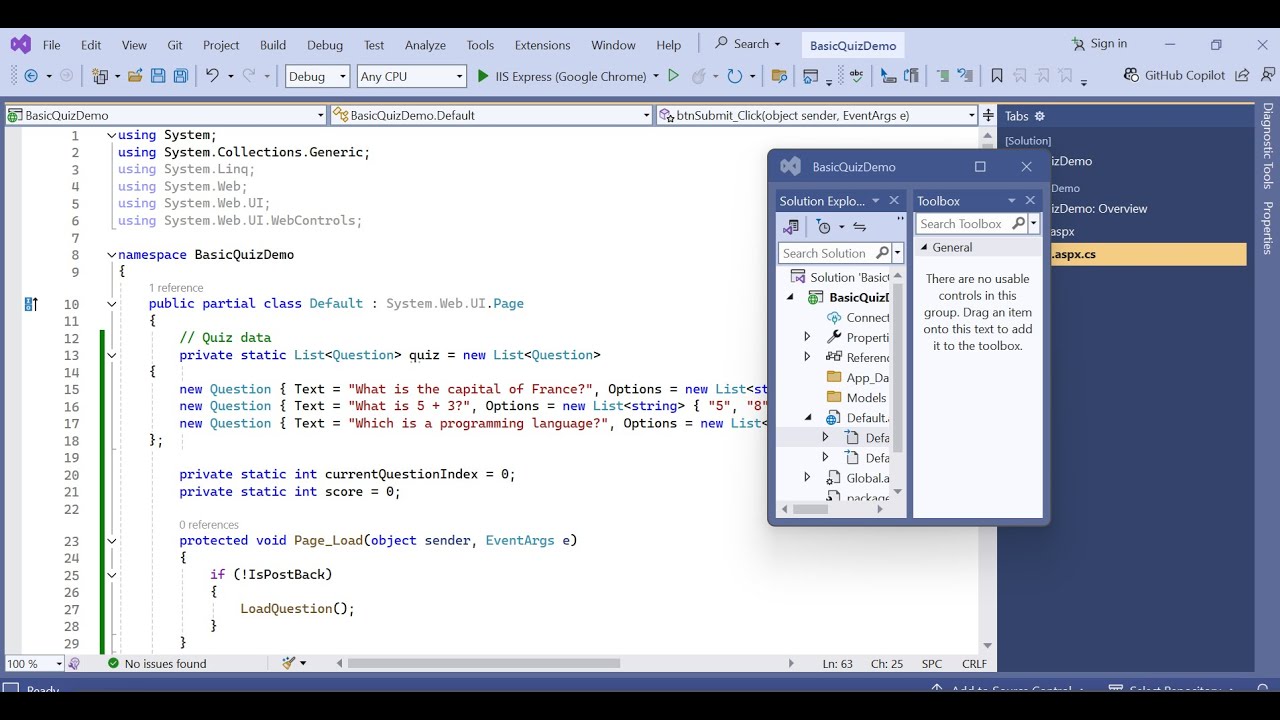This screenshot has width=1280, height=720.
Task: Click the feedback person icon at top right
Action: coord(1267,75)
